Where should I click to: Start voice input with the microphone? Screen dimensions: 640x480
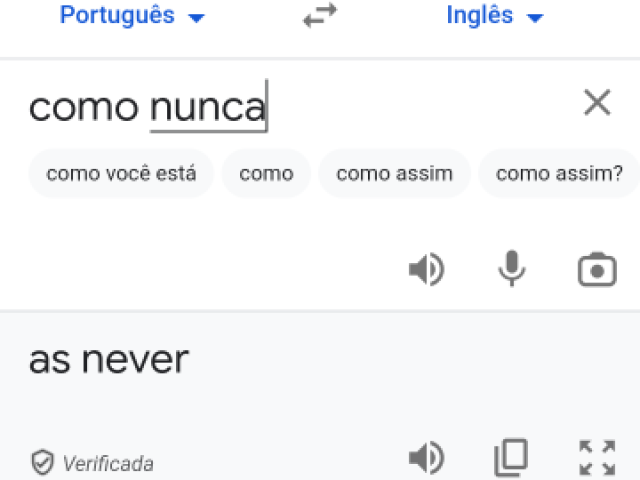(x=511, y=269)
